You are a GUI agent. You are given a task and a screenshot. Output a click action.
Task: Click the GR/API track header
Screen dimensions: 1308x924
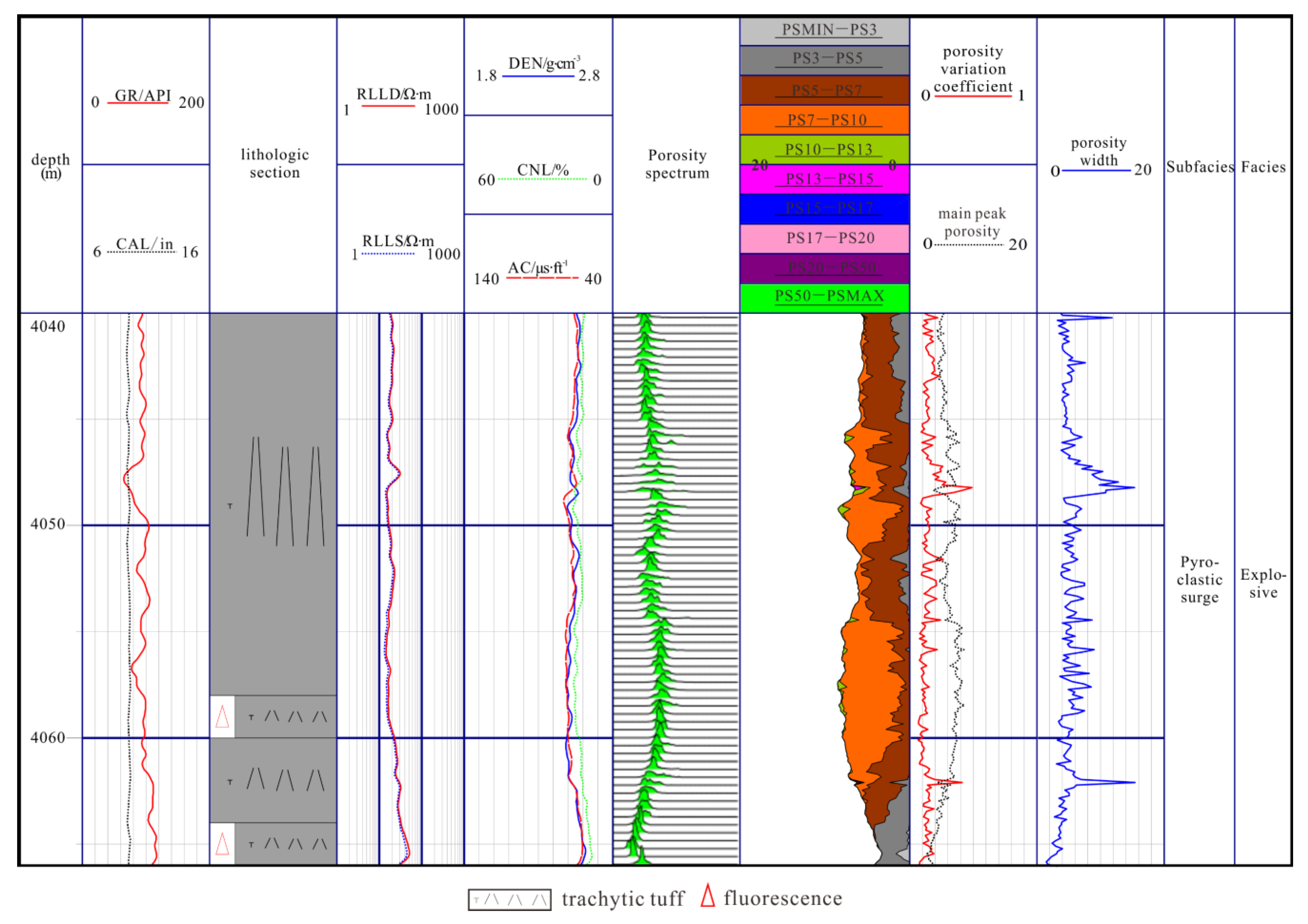[x=143, y=96]
